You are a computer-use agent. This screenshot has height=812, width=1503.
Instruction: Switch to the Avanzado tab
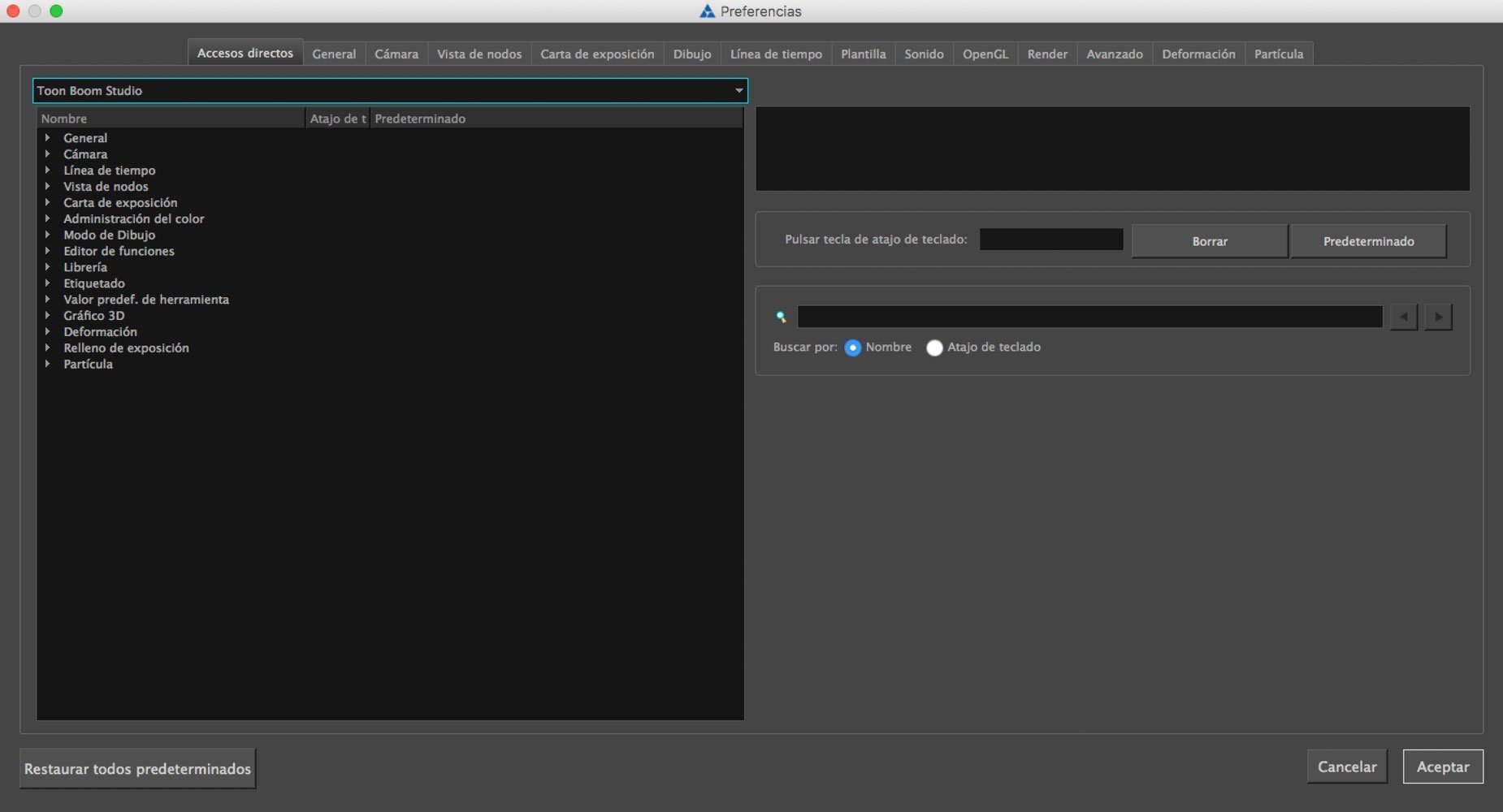(x=1115, y=54)
